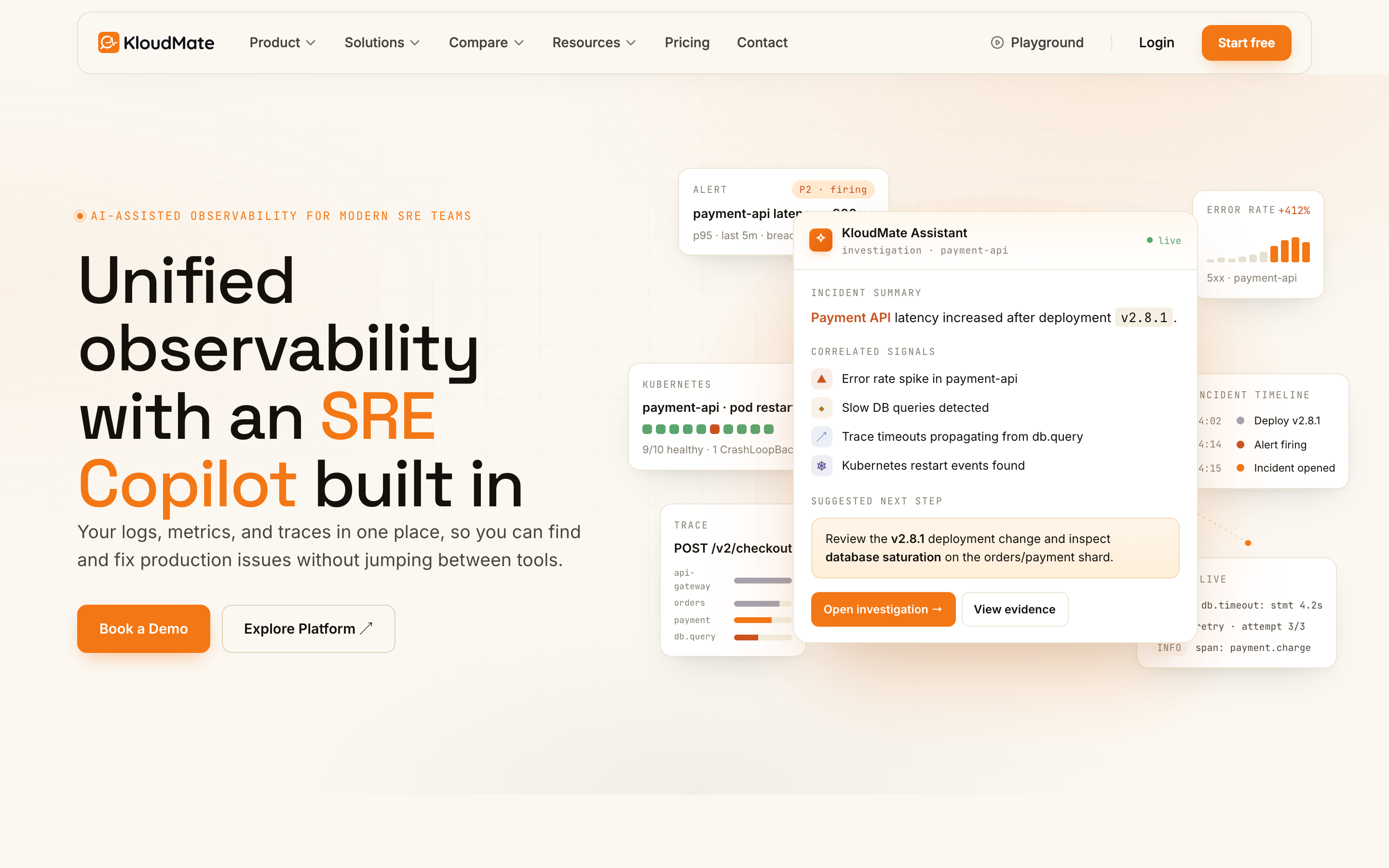Viewport: 1389px width, 868px height.
Task: Open the Product menu
Action: [283, 42]
